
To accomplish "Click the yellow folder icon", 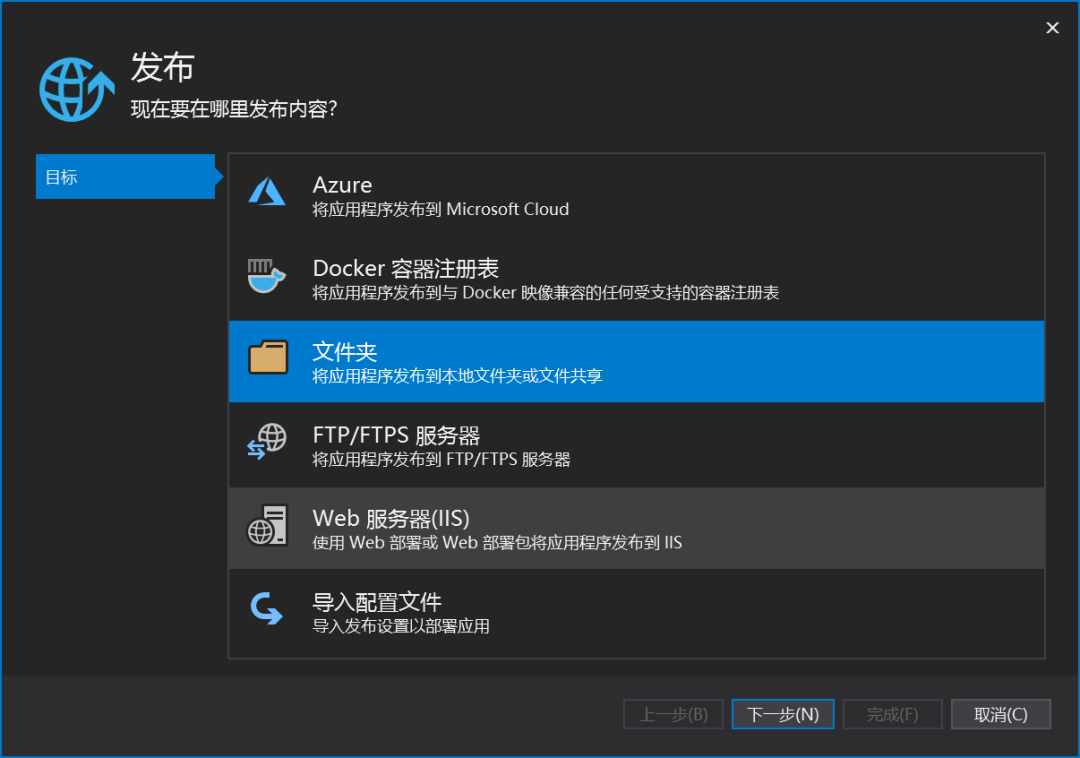I will 268,357.
